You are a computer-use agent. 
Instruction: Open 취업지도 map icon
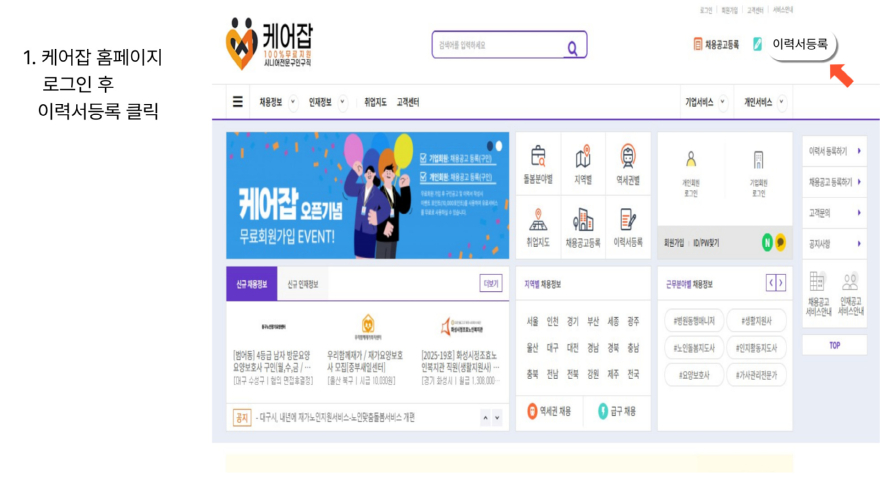[x=538, y=225]
